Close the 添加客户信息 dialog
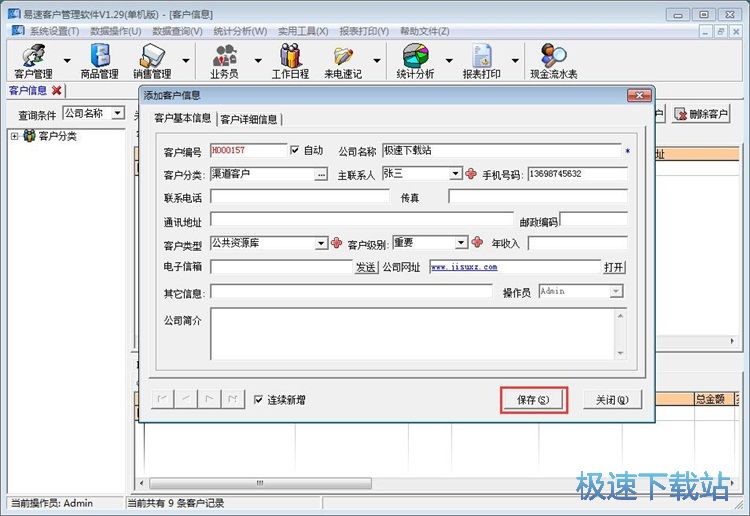Viewport: 750px width, 516px height. click(640, 96)
